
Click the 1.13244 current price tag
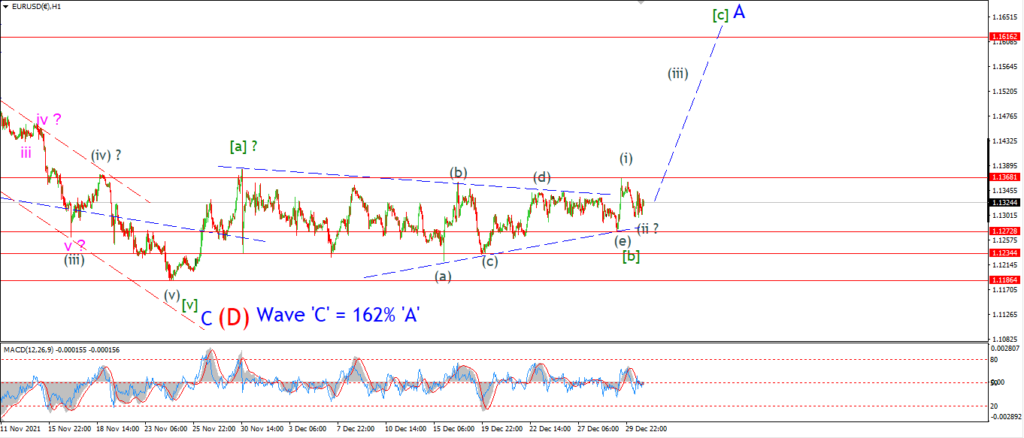tap(1006, 202)
